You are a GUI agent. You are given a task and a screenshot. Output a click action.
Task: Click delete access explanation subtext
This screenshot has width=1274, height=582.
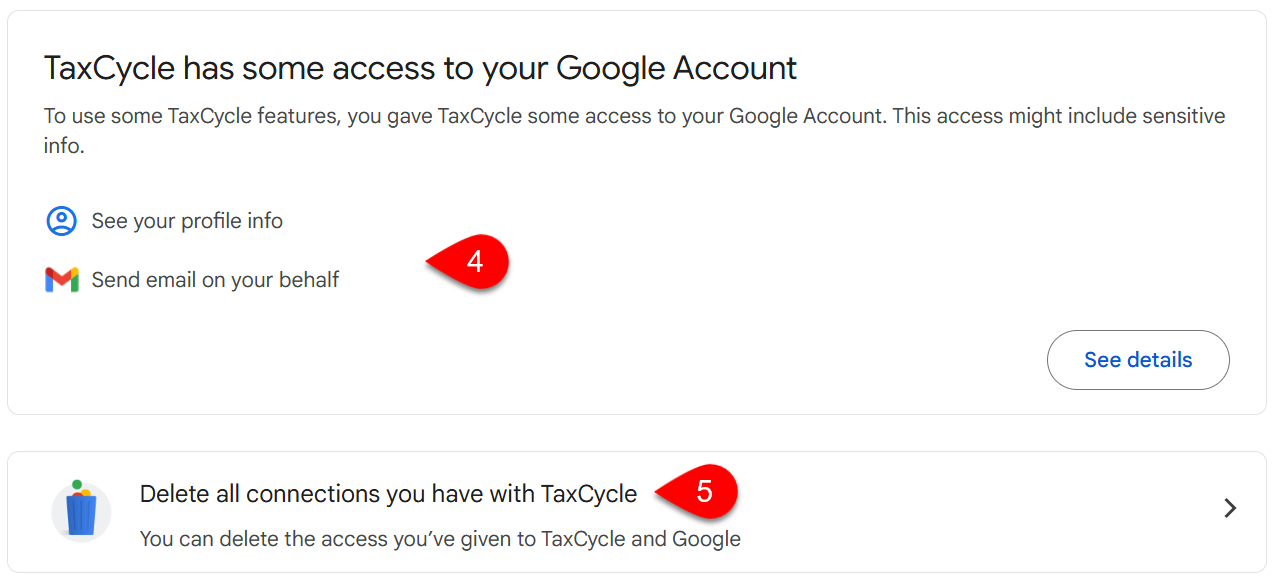pos(440,538)
